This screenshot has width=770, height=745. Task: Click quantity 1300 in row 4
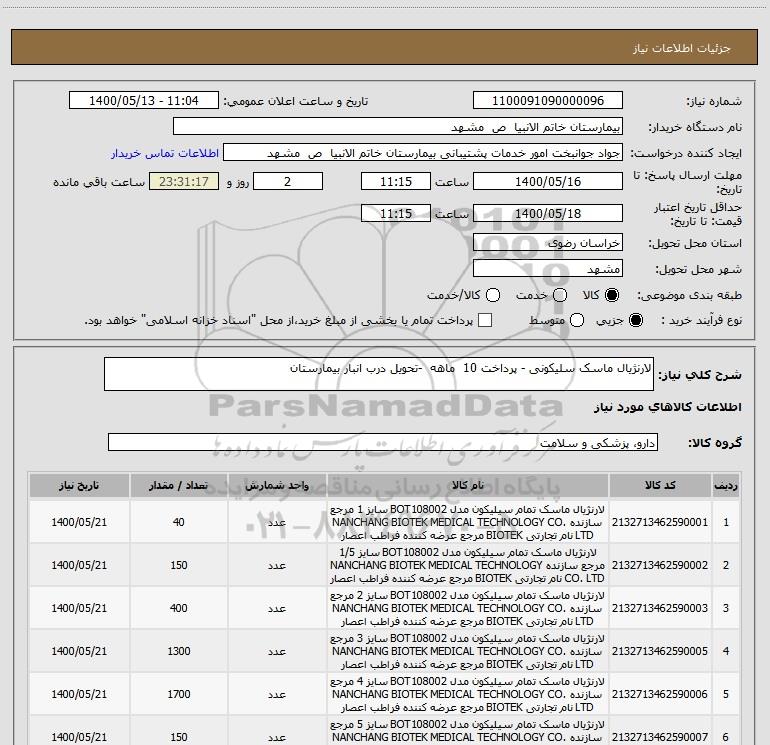click(x=179, y=651)
